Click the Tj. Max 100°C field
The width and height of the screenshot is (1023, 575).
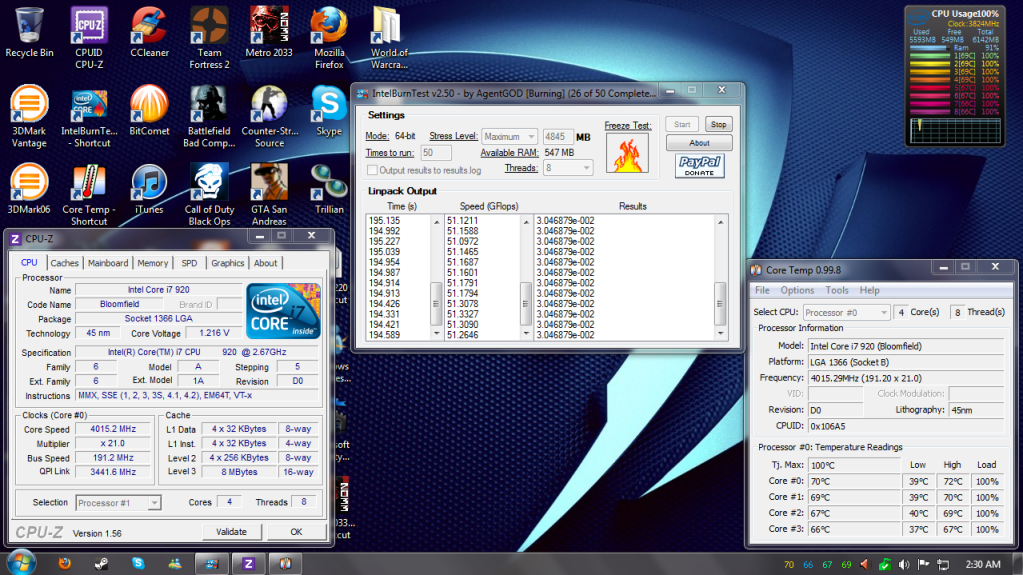854,465
